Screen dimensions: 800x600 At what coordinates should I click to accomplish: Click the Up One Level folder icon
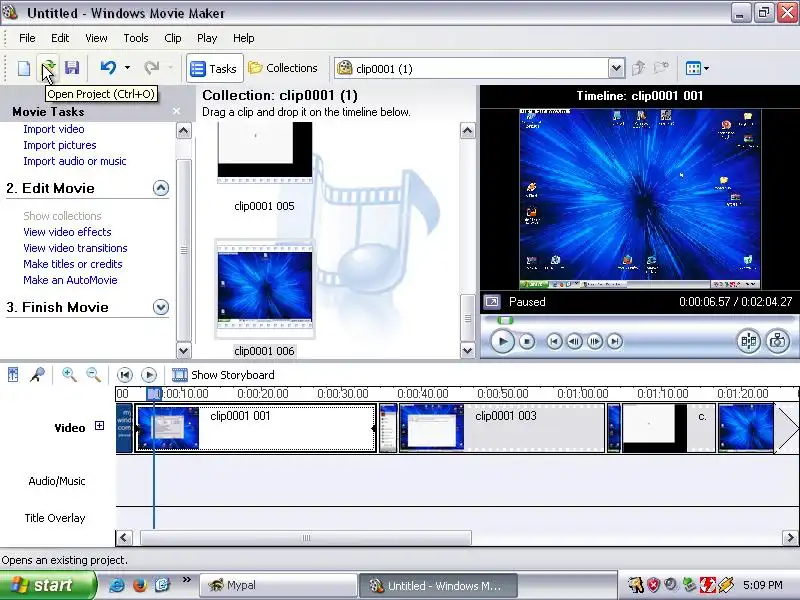638,68
